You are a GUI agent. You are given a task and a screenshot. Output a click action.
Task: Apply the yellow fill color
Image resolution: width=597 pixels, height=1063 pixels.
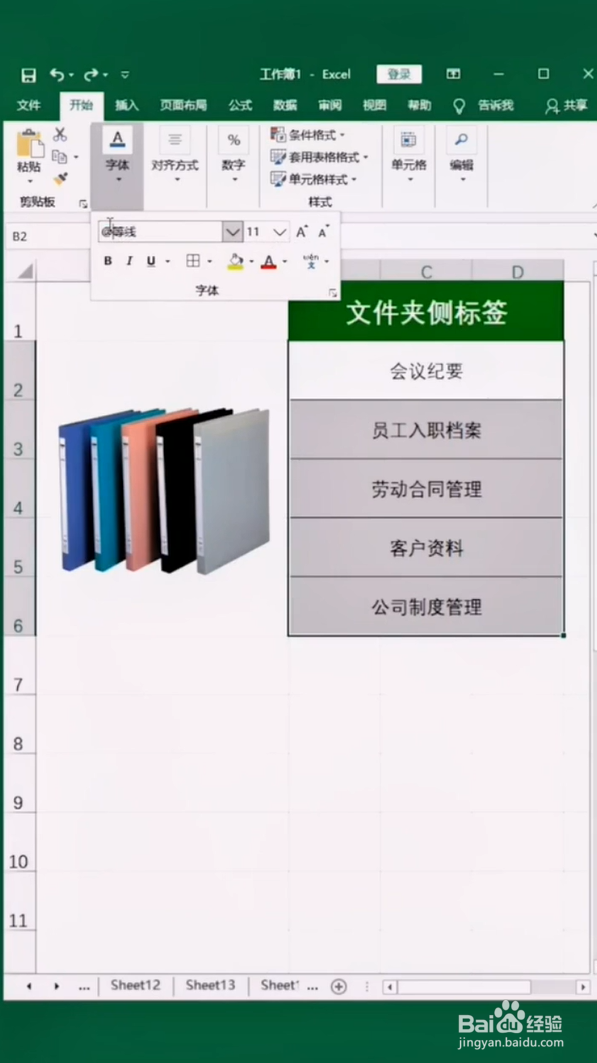pos(235,262)
